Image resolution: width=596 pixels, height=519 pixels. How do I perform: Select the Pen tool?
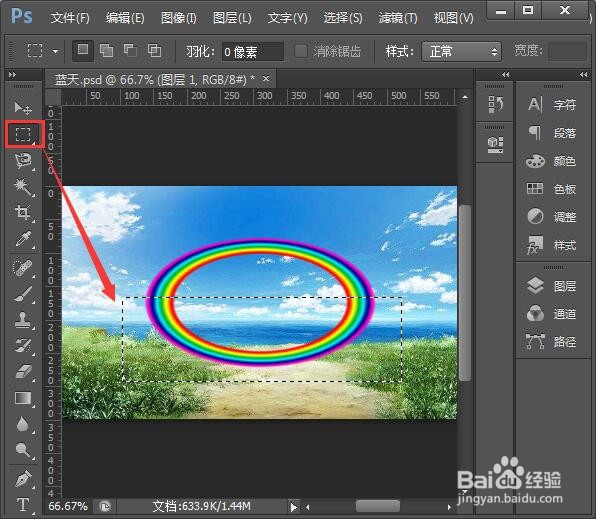tap(23, 479)
